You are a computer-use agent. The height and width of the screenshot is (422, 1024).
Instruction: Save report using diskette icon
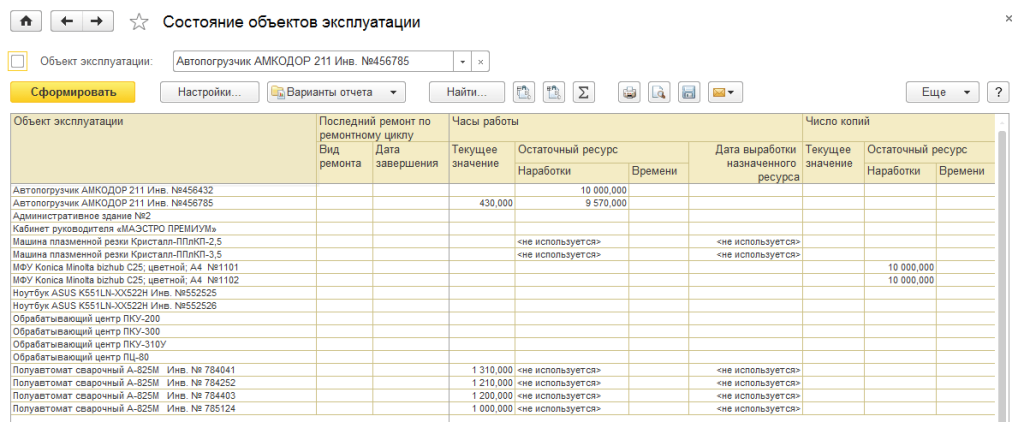pyautogui.click(x=688, y=92)
